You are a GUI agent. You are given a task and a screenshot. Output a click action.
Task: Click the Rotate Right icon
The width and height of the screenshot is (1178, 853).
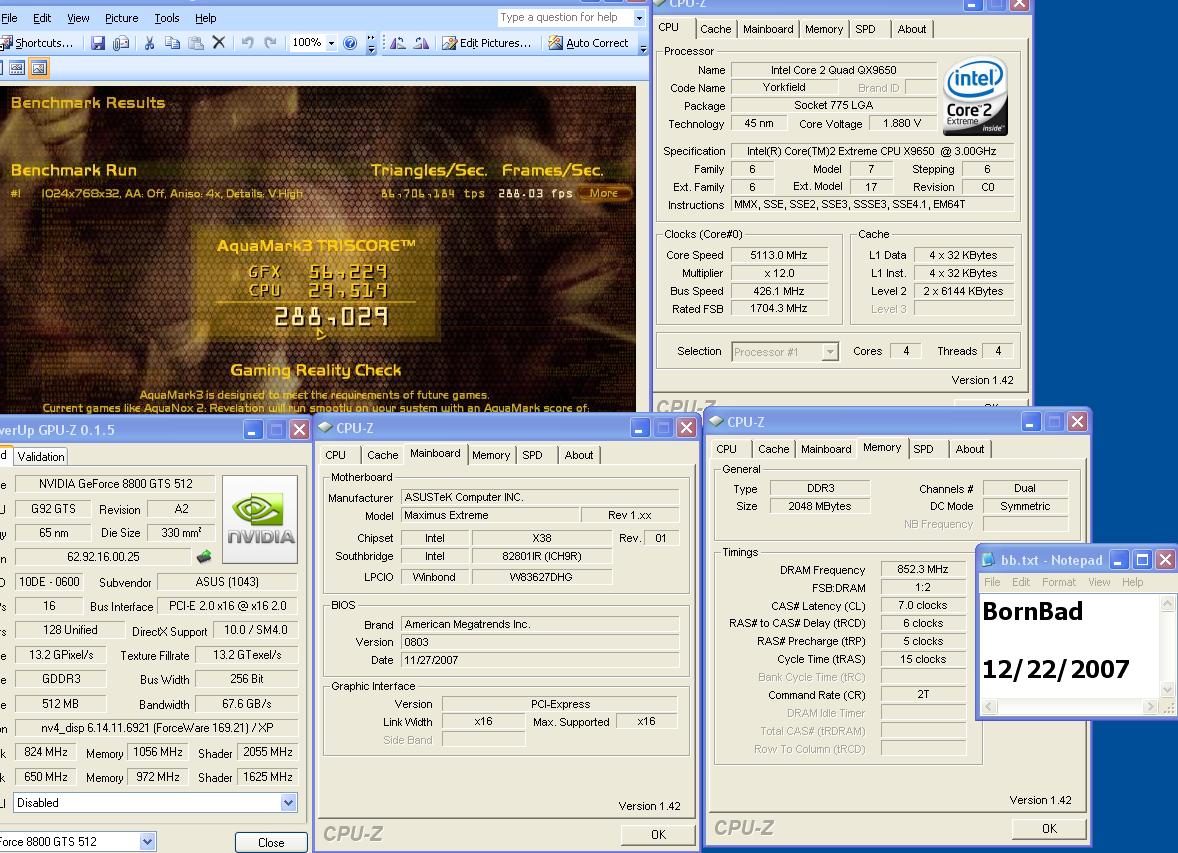pos(421,43)
